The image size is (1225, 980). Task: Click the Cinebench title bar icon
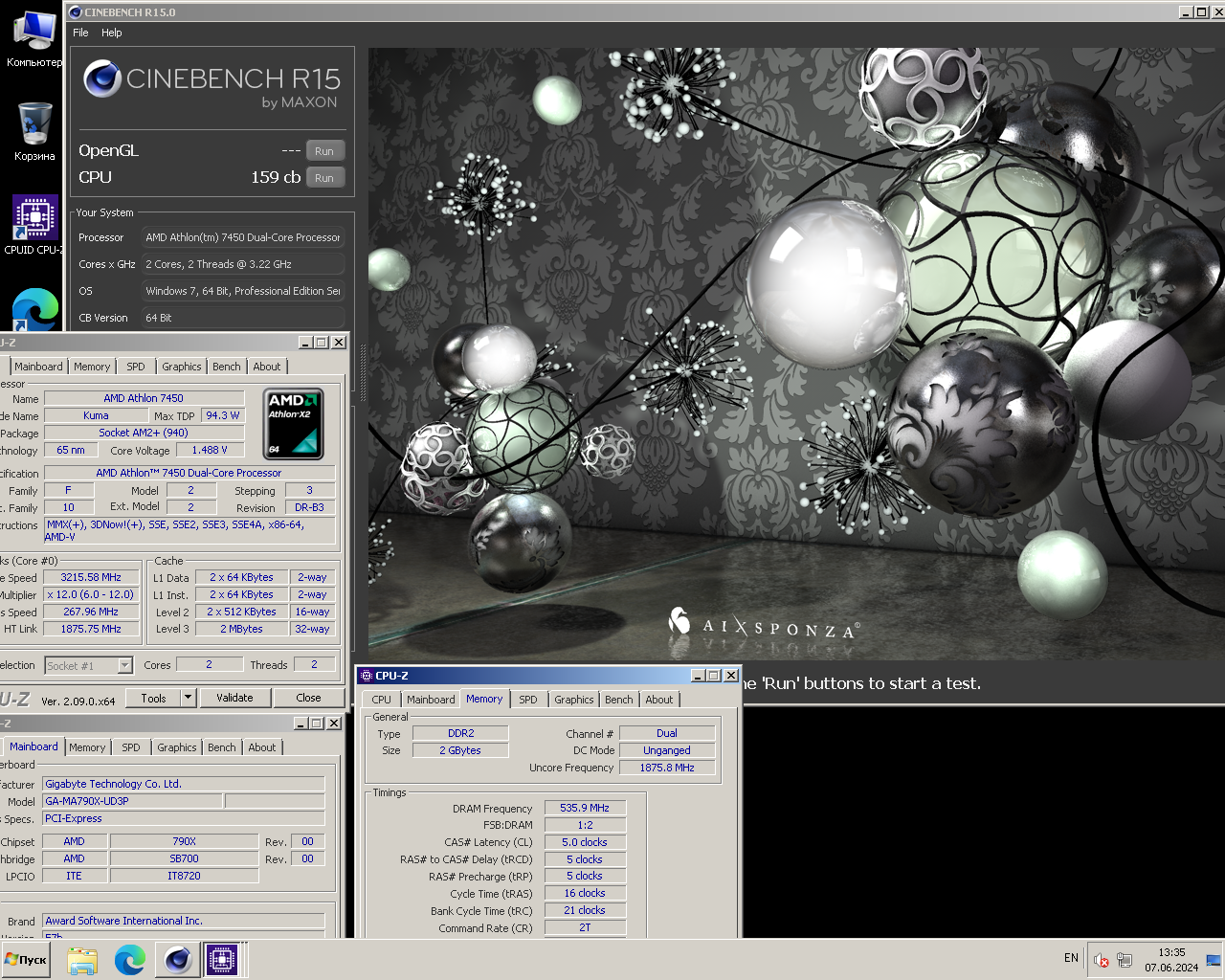click(x=76, y=12)
